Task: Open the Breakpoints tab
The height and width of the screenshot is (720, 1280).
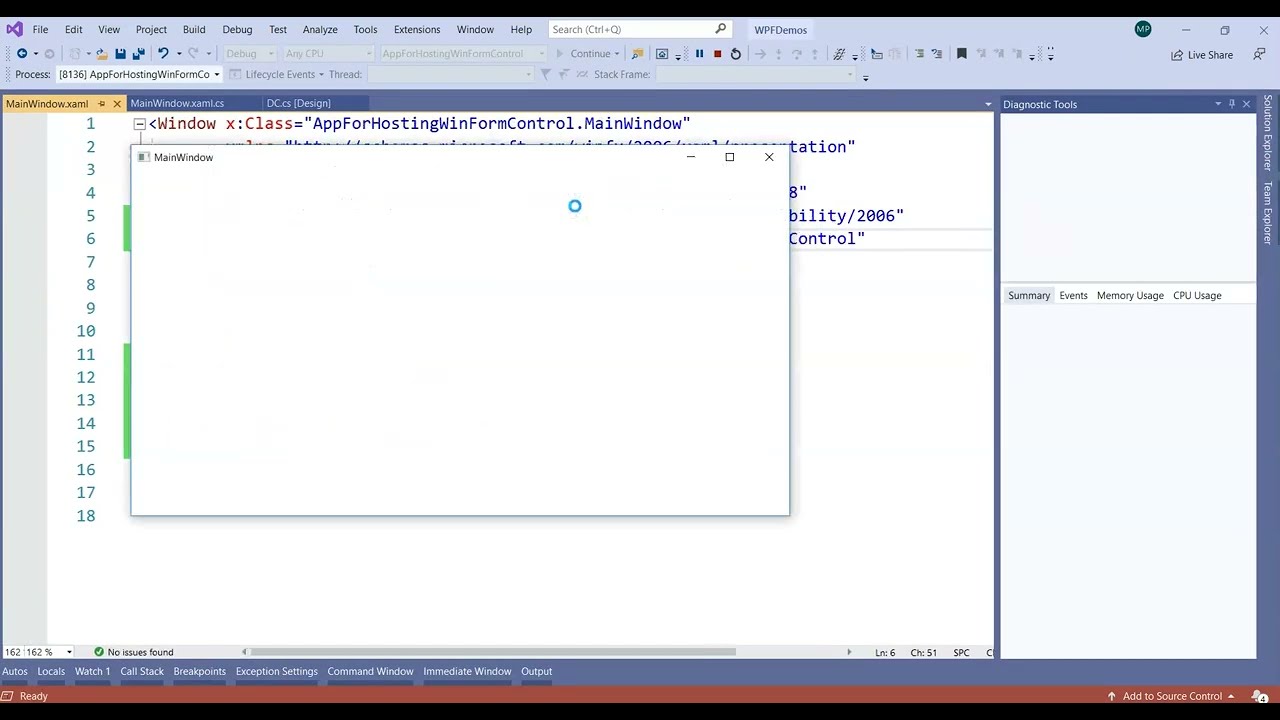Action: tap(199, 671)
